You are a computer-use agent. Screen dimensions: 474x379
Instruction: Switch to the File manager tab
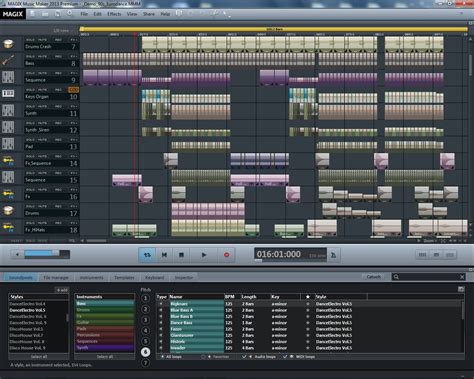[56, 277]
